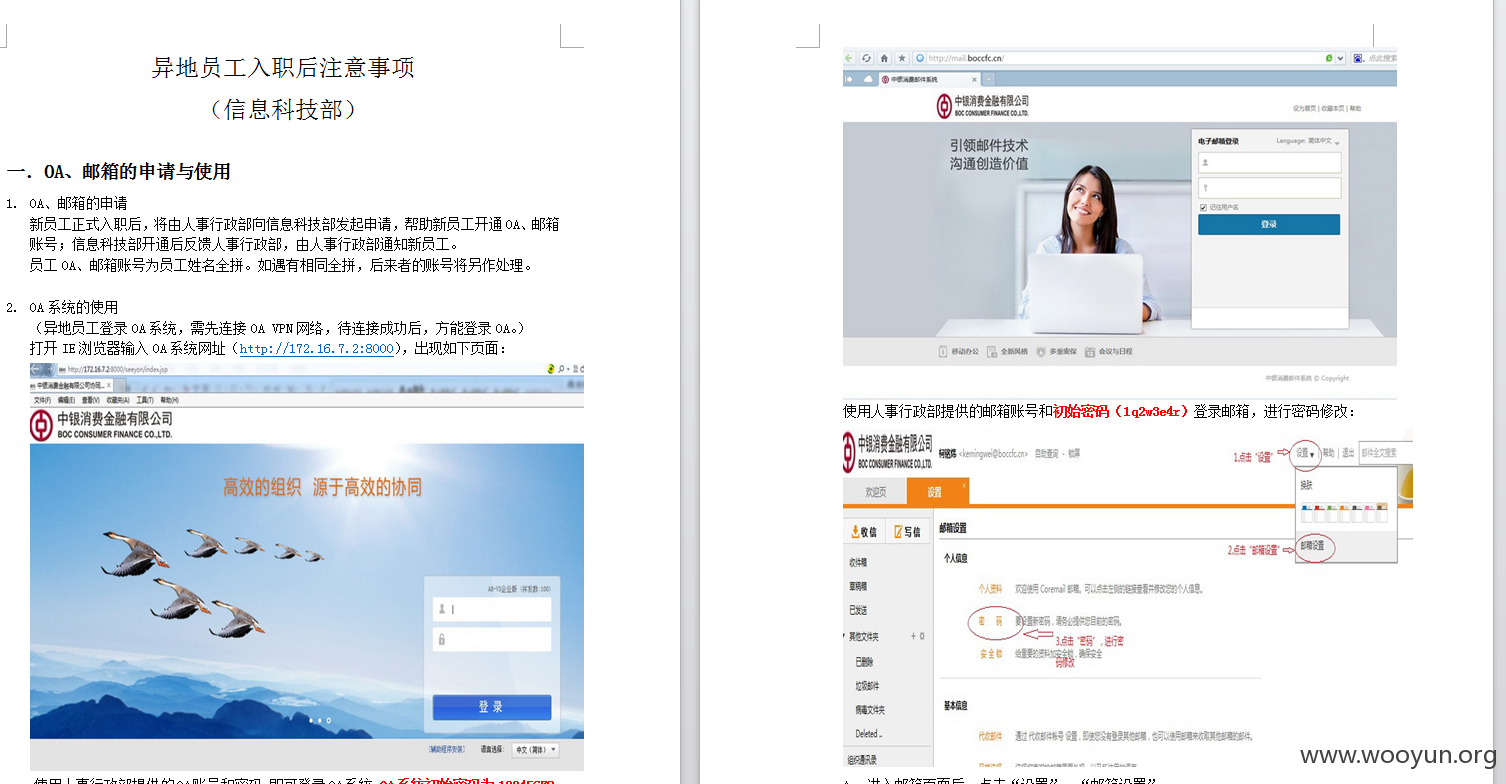Open the 收藏夹(A) menu in the OA browser

(x=118, y=400)
